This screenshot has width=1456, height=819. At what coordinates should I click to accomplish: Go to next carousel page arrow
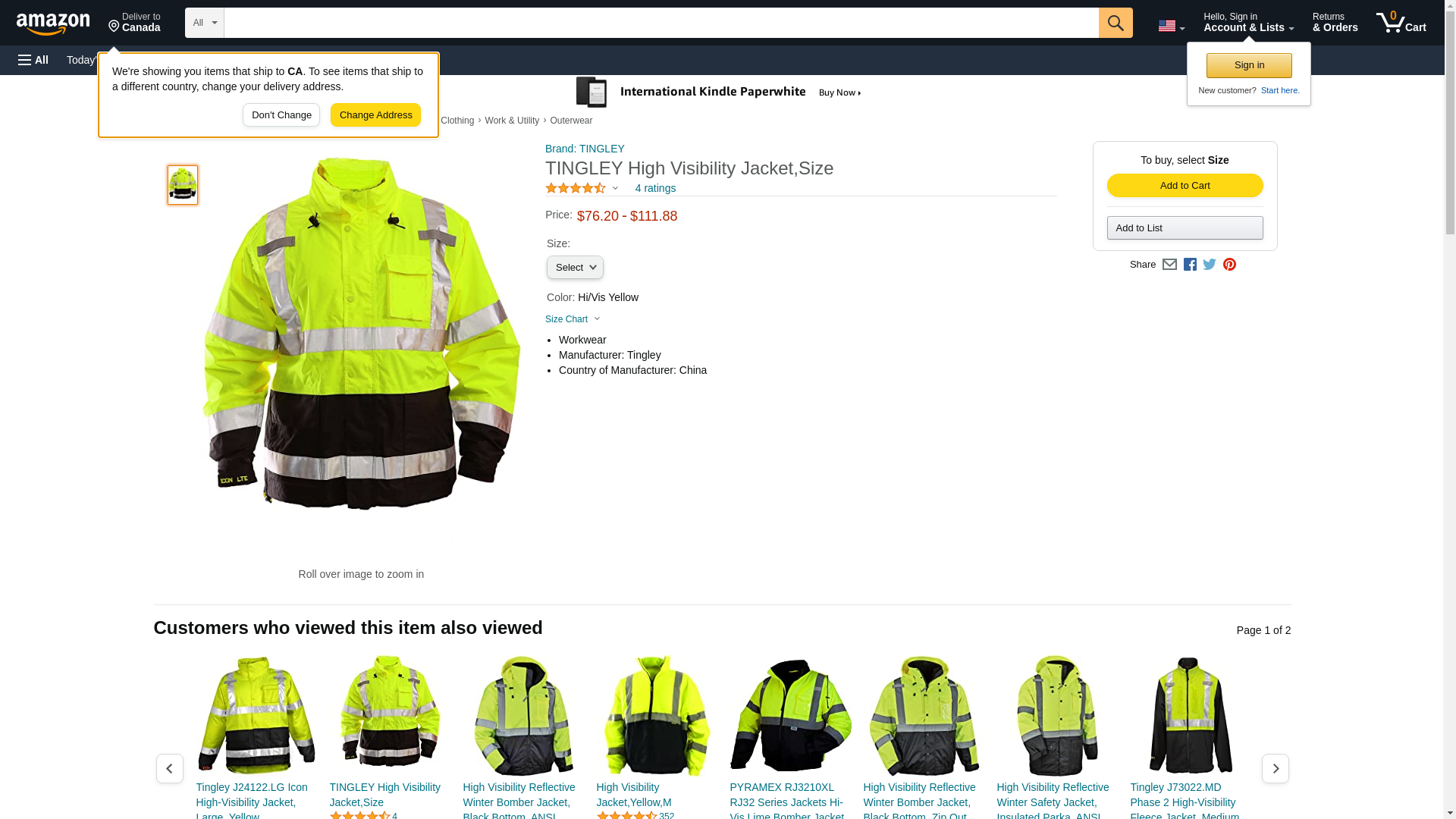pos(1275,768)
